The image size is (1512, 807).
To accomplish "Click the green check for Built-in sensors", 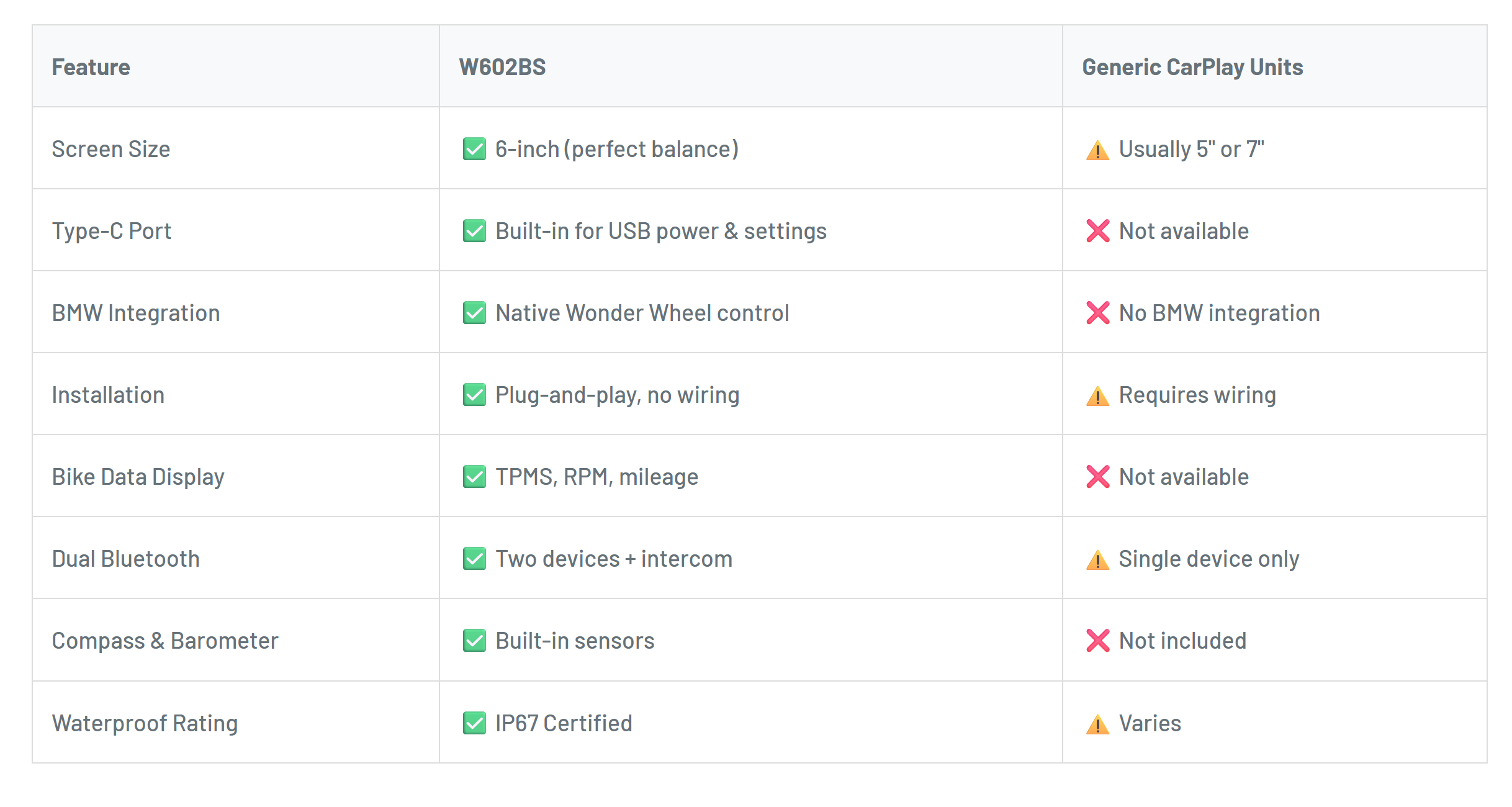I will (x=474, y=641).
